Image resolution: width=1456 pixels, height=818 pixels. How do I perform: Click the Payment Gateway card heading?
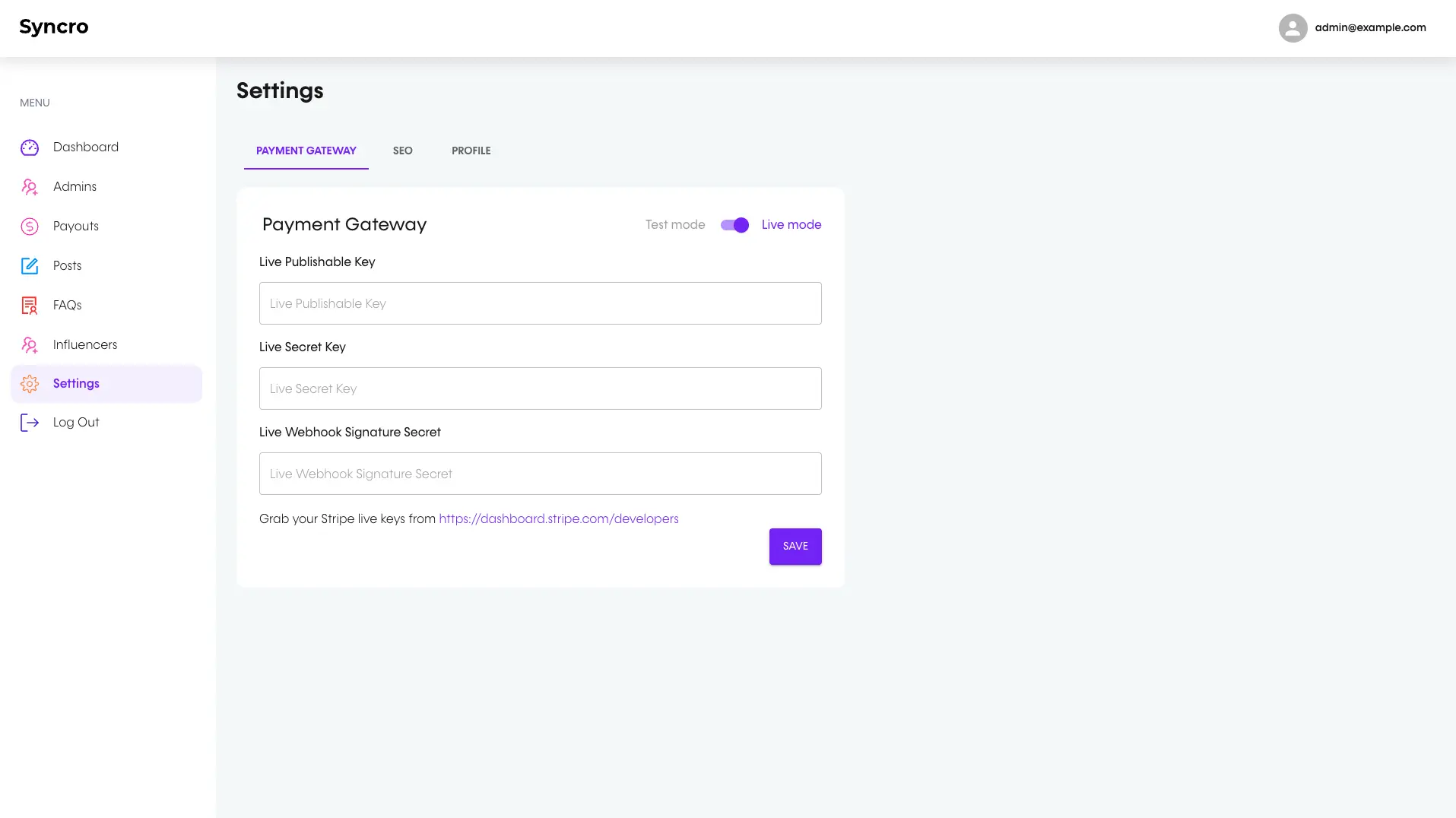[344, 225]
